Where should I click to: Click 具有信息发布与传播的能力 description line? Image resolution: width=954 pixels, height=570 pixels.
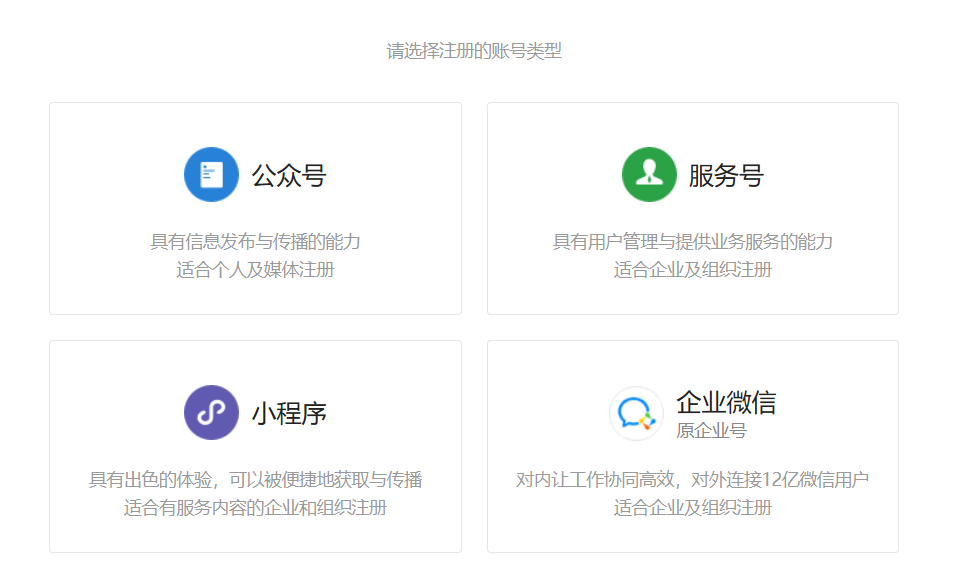tap(255, 241)
